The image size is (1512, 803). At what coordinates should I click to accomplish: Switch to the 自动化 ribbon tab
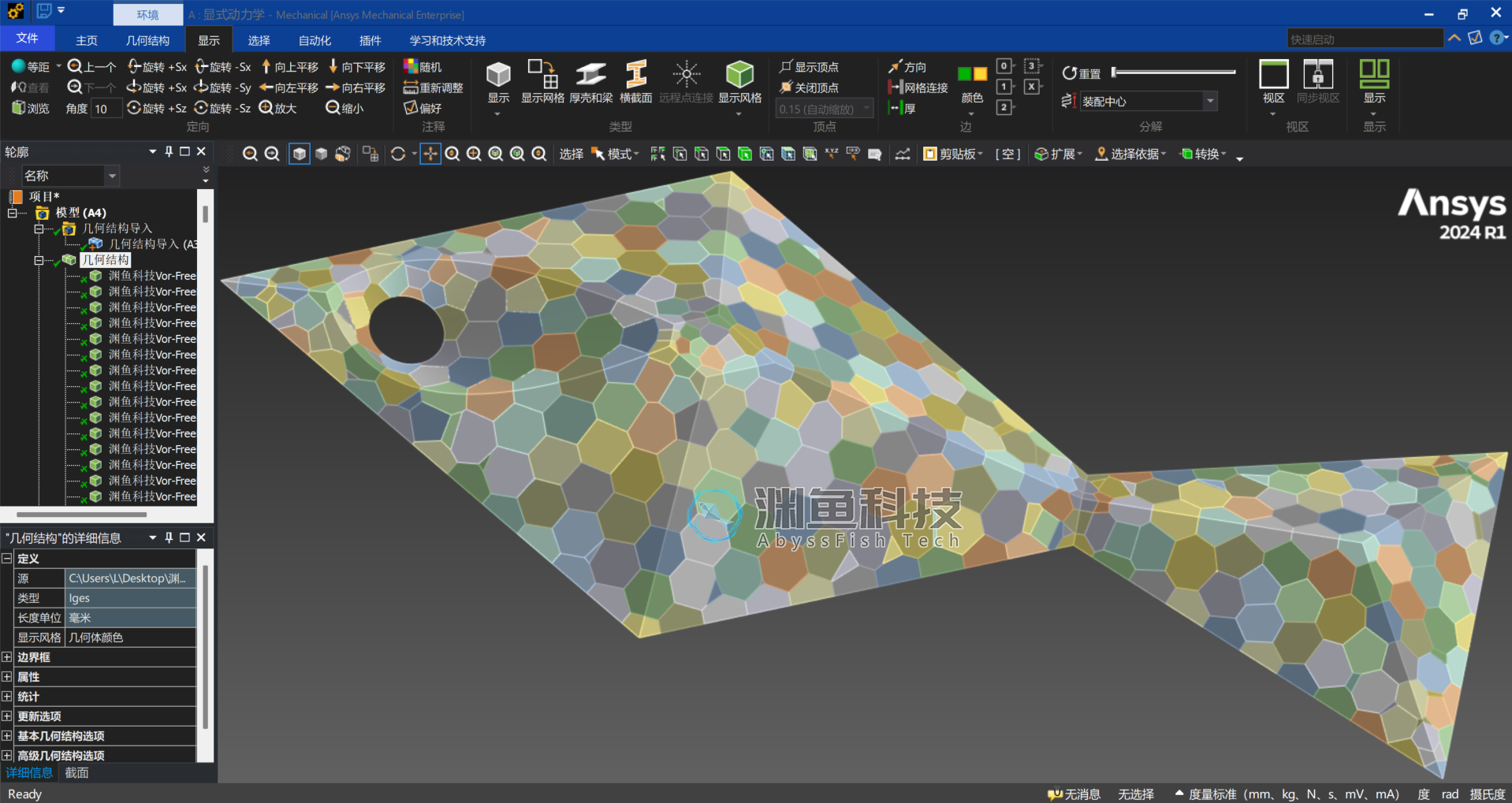[x=315, y=40]
